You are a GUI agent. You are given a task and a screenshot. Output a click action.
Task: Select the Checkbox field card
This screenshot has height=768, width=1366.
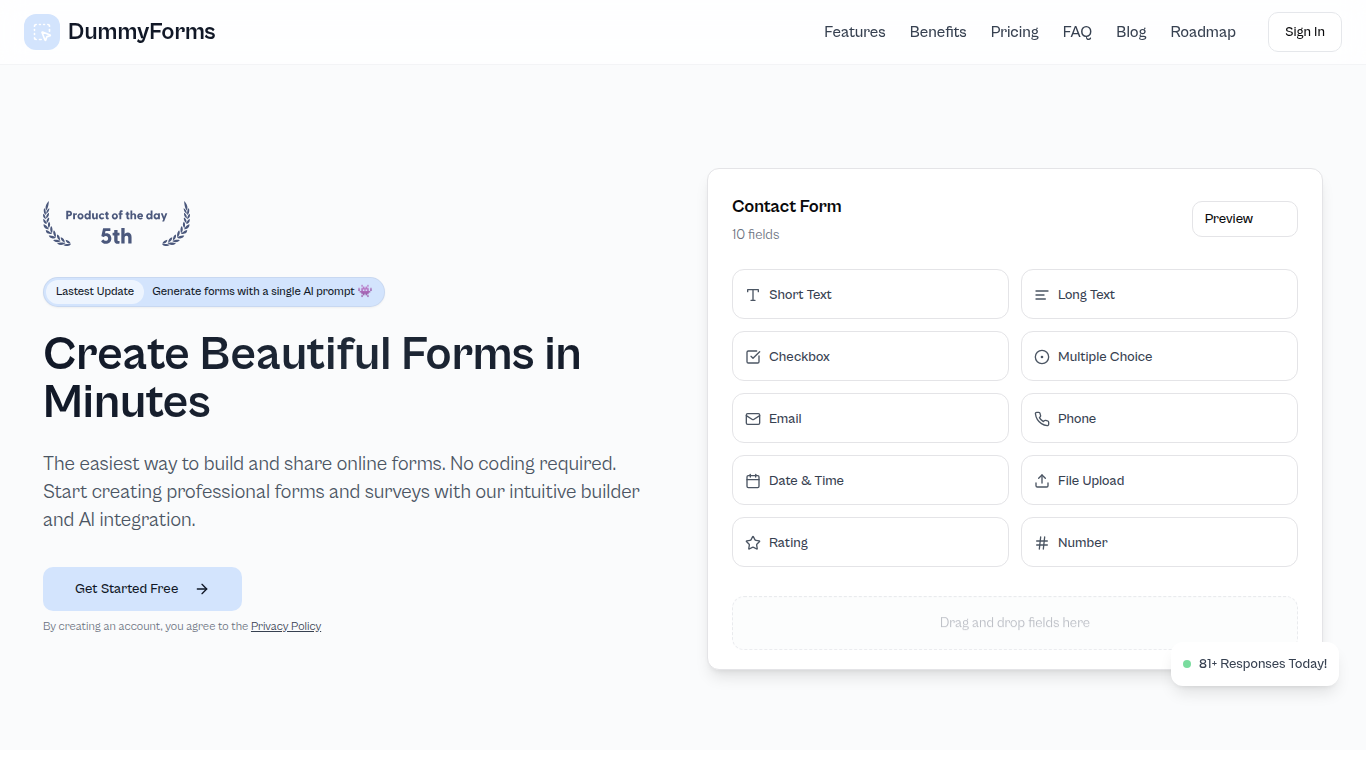pyautogui.click(x=870, y=356)
